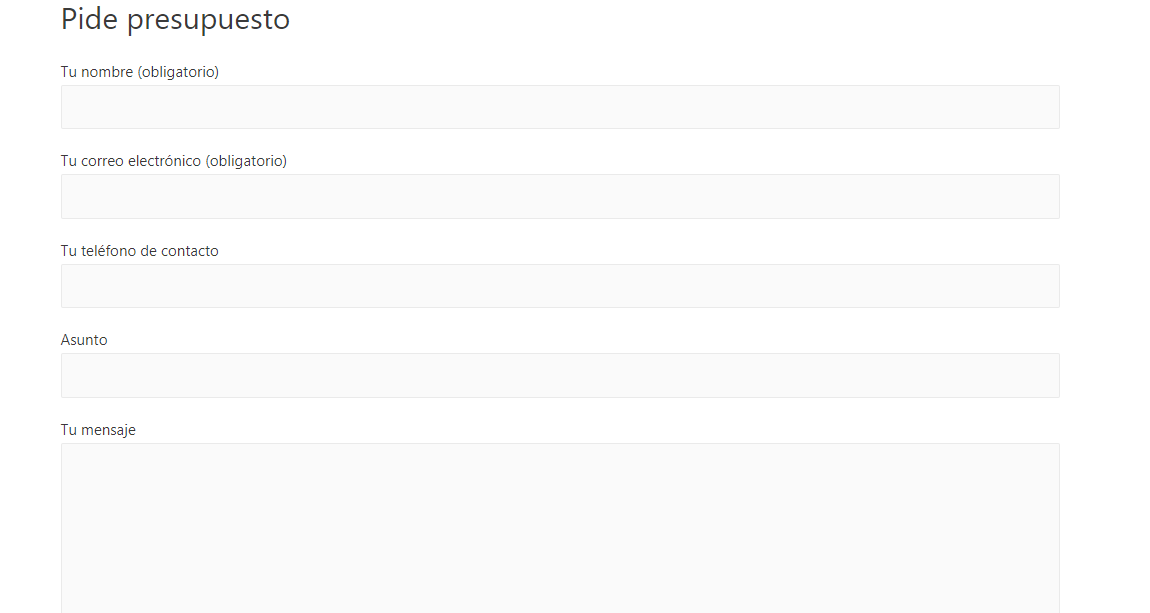Focus the Tu correo electrónico field
This screenshot has height=613, width=1150.
pos(560,197)
